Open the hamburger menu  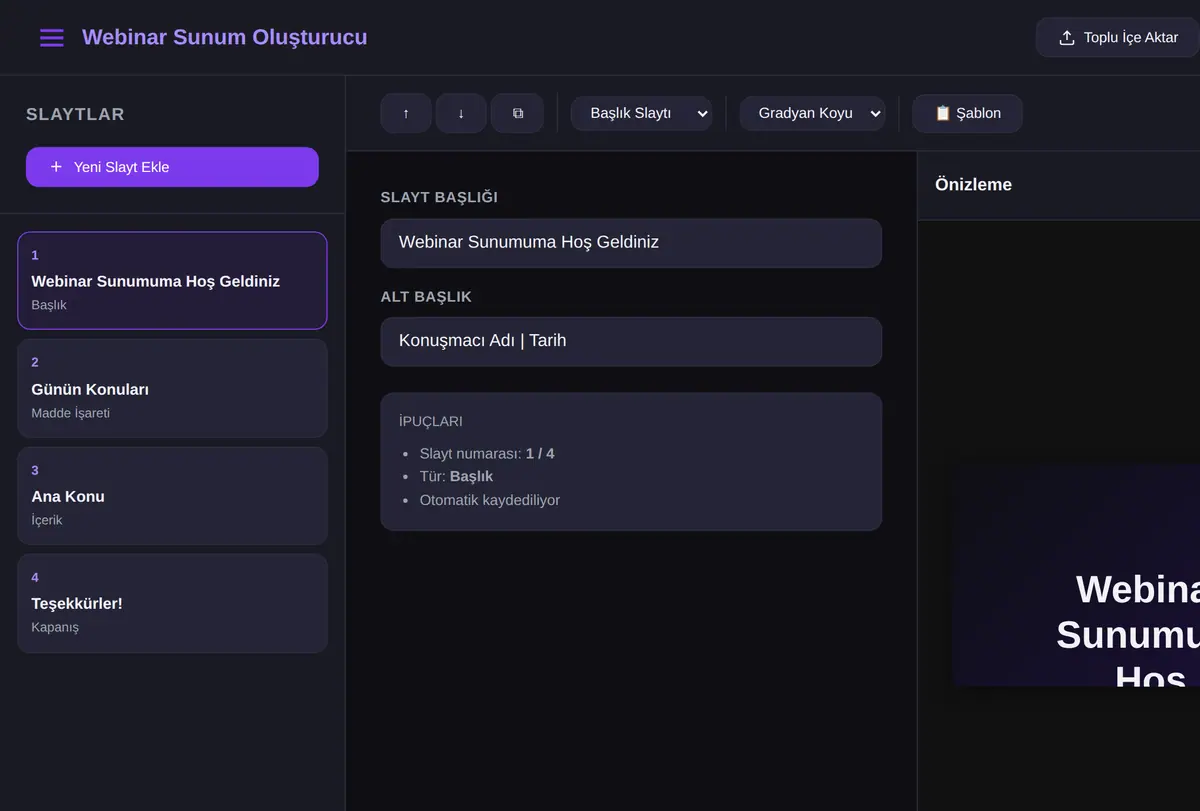point(52,38)
